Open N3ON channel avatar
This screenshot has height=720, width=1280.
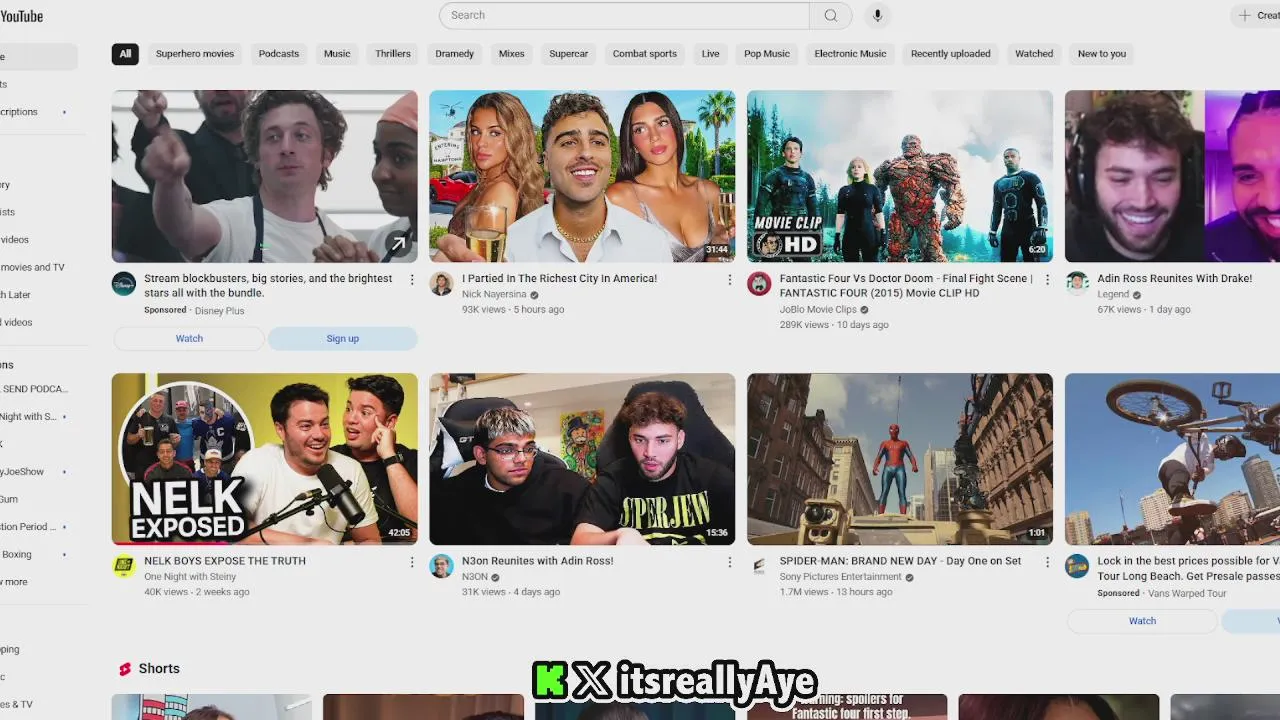[441, 566]
